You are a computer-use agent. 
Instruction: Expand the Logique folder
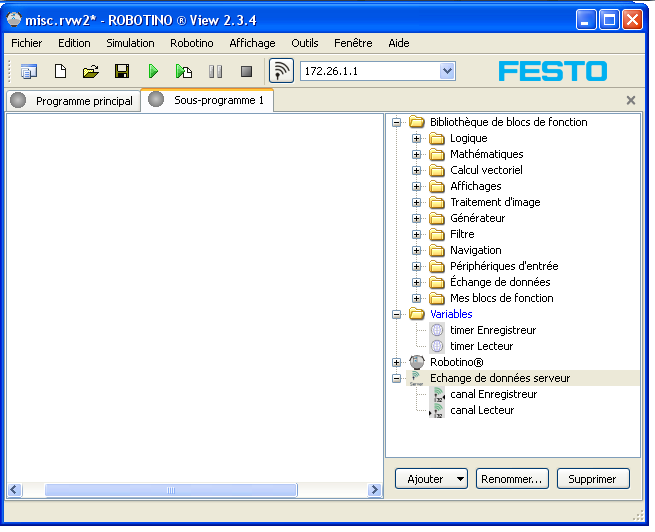pyautogui.click(x=416, y=138)
